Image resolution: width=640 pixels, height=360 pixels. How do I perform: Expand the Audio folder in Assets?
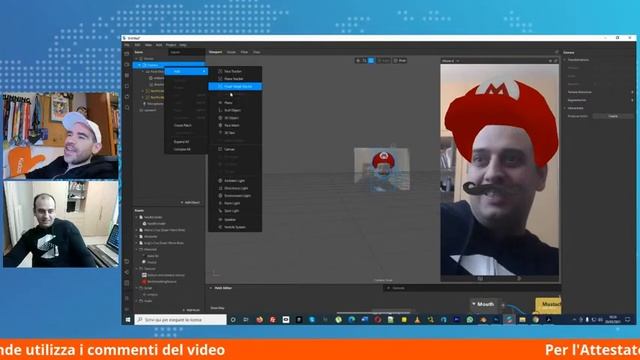coord(137,301)
